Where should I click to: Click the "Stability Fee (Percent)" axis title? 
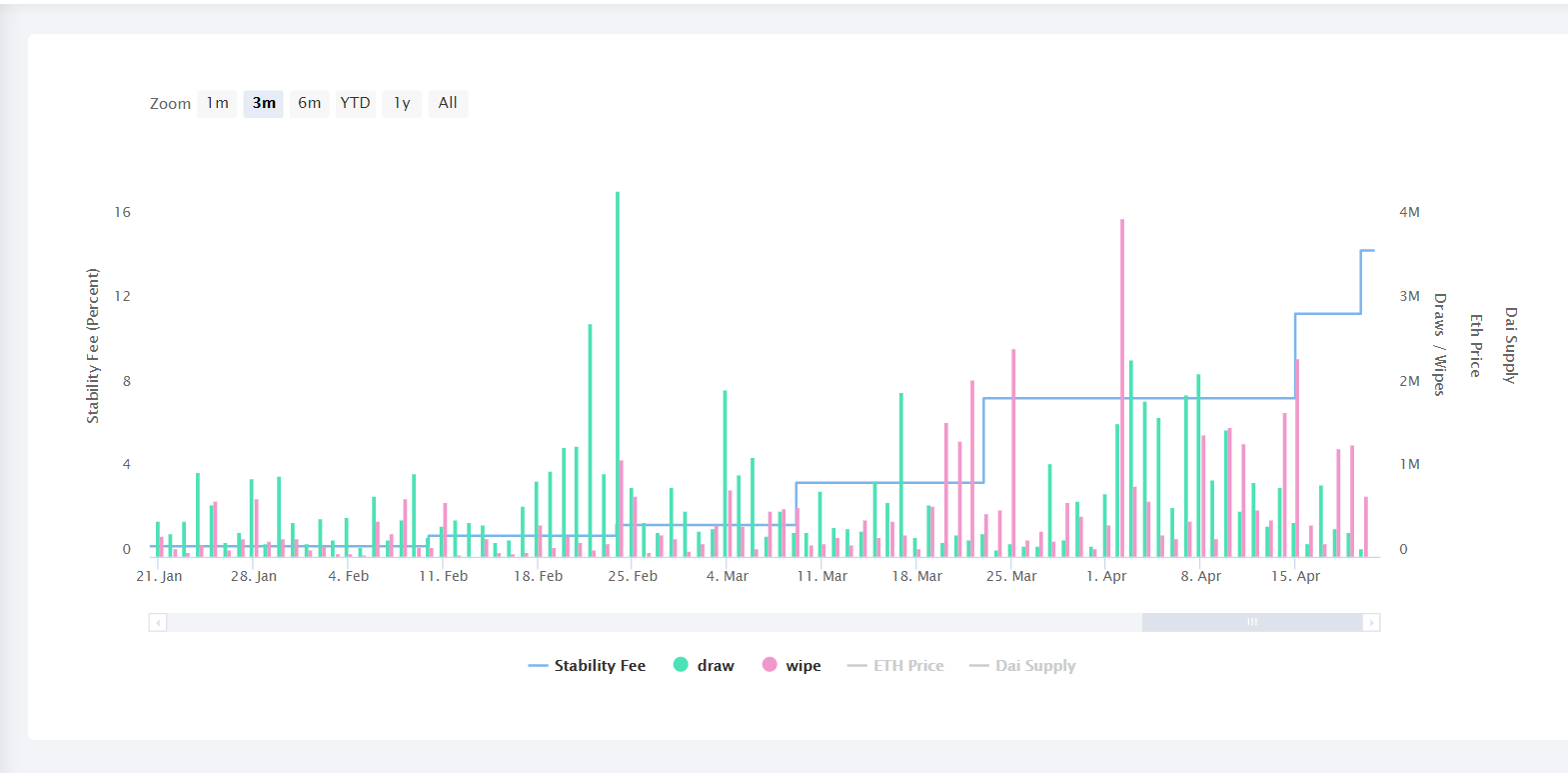(93, 346)
